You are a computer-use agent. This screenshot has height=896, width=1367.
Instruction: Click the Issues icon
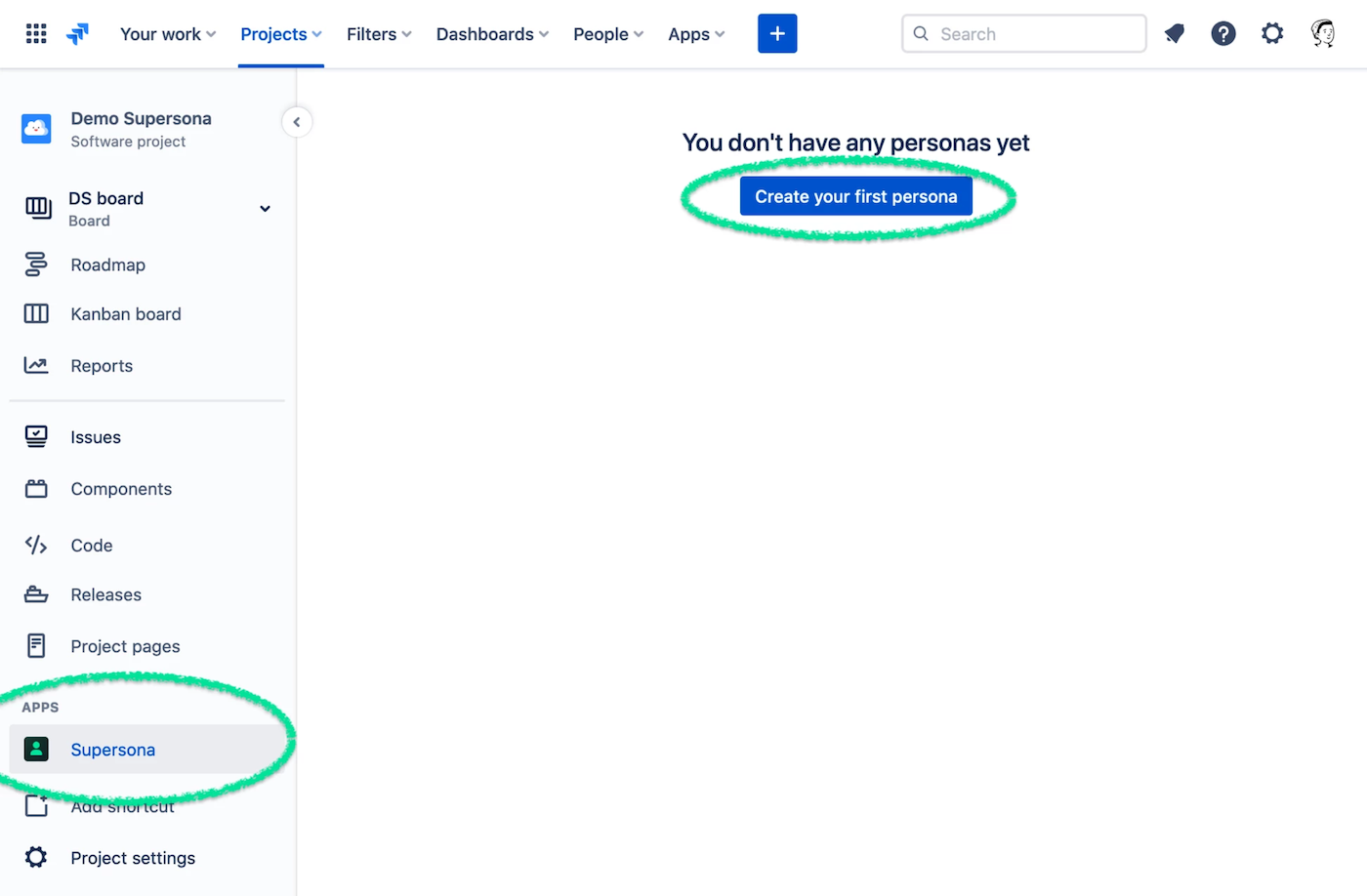coord(36,436)
